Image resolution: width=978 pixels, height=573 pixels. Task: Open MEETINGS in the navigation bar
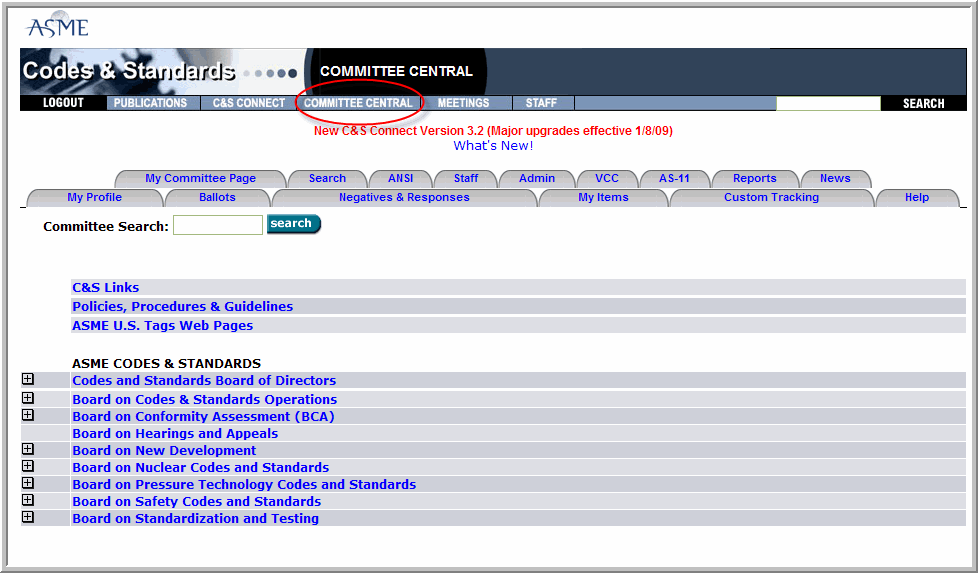tap(463, 103)
